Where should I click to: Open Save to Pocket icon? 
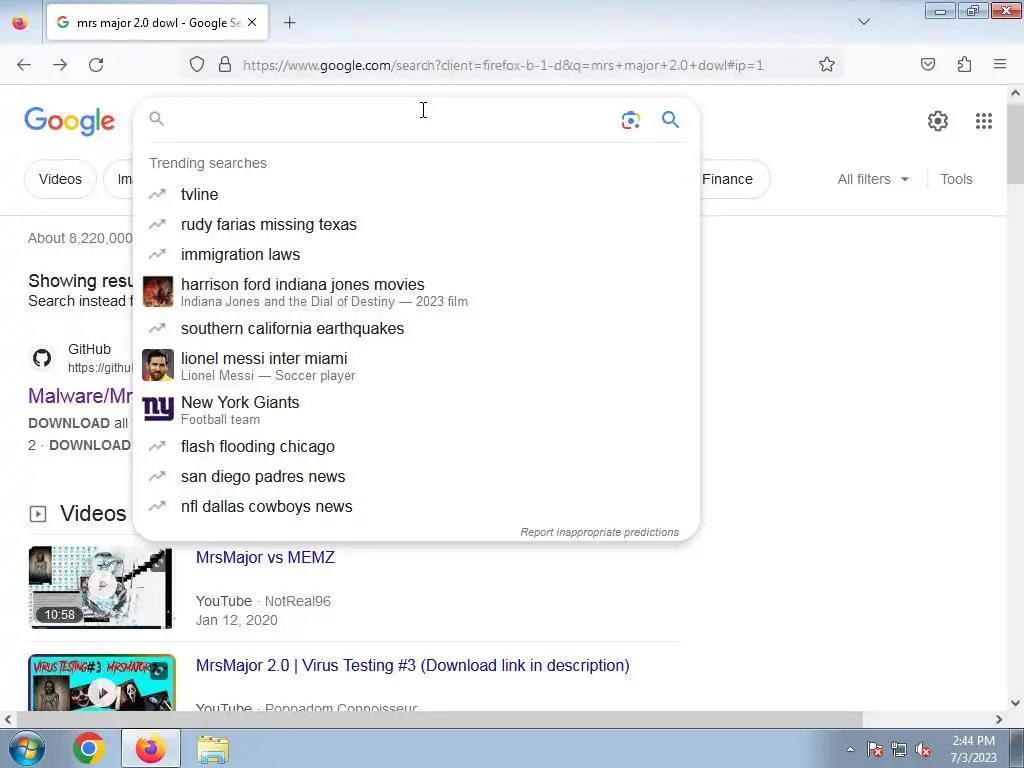click(x=928, y=64)
